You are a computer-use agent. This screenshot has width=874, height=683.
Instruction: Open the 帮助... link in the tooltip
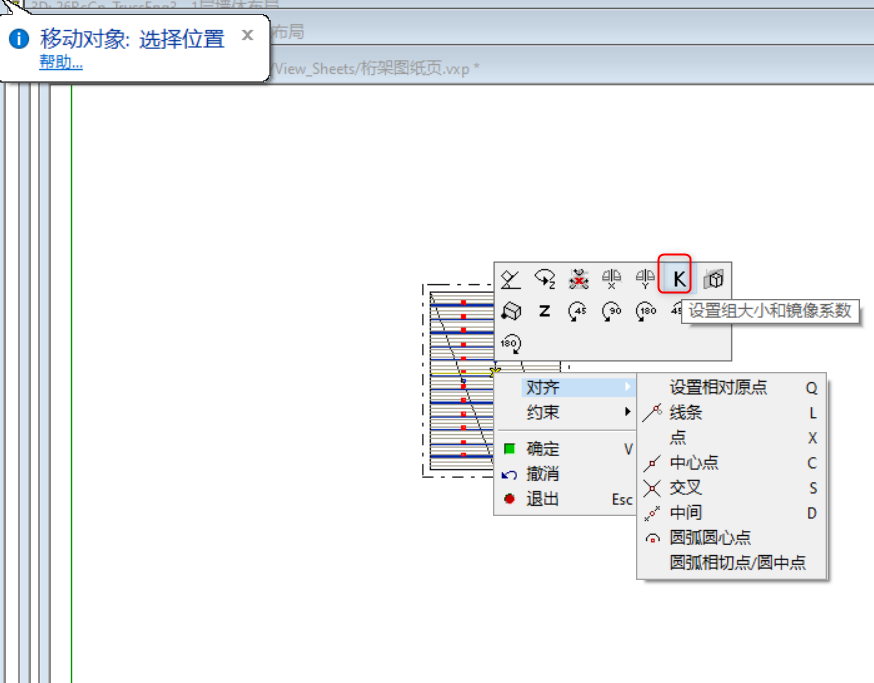(61, 62)
